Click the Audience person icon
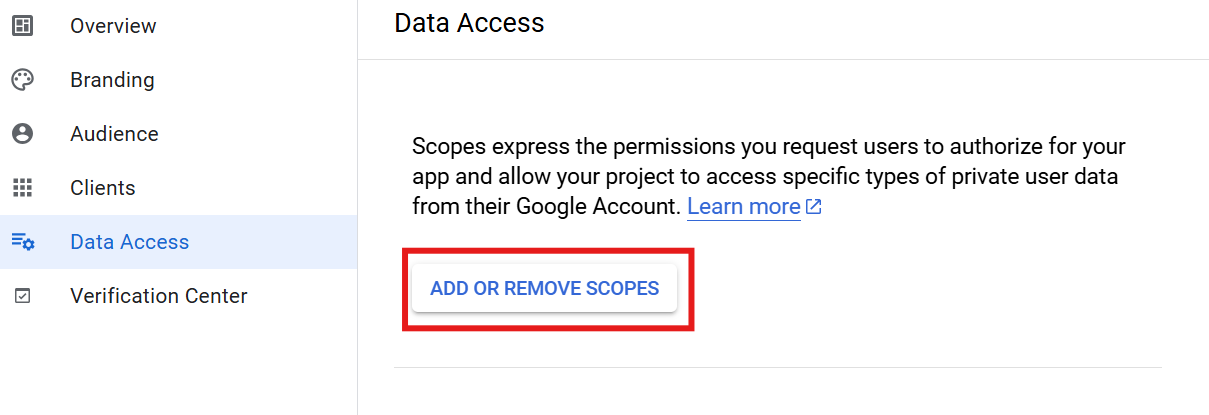1209x415 pixels. click(x=22, y=134)
